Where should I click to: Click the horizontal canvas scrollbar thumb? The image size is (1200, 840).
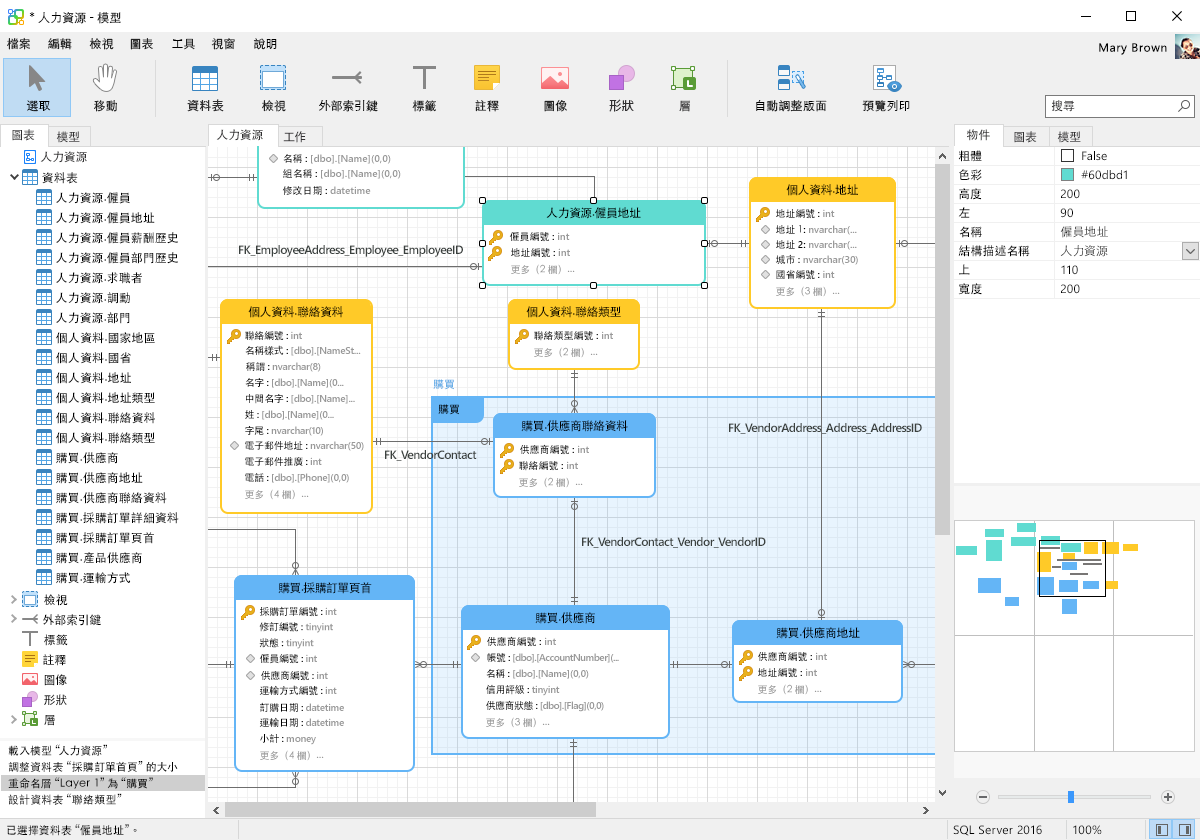410,809
